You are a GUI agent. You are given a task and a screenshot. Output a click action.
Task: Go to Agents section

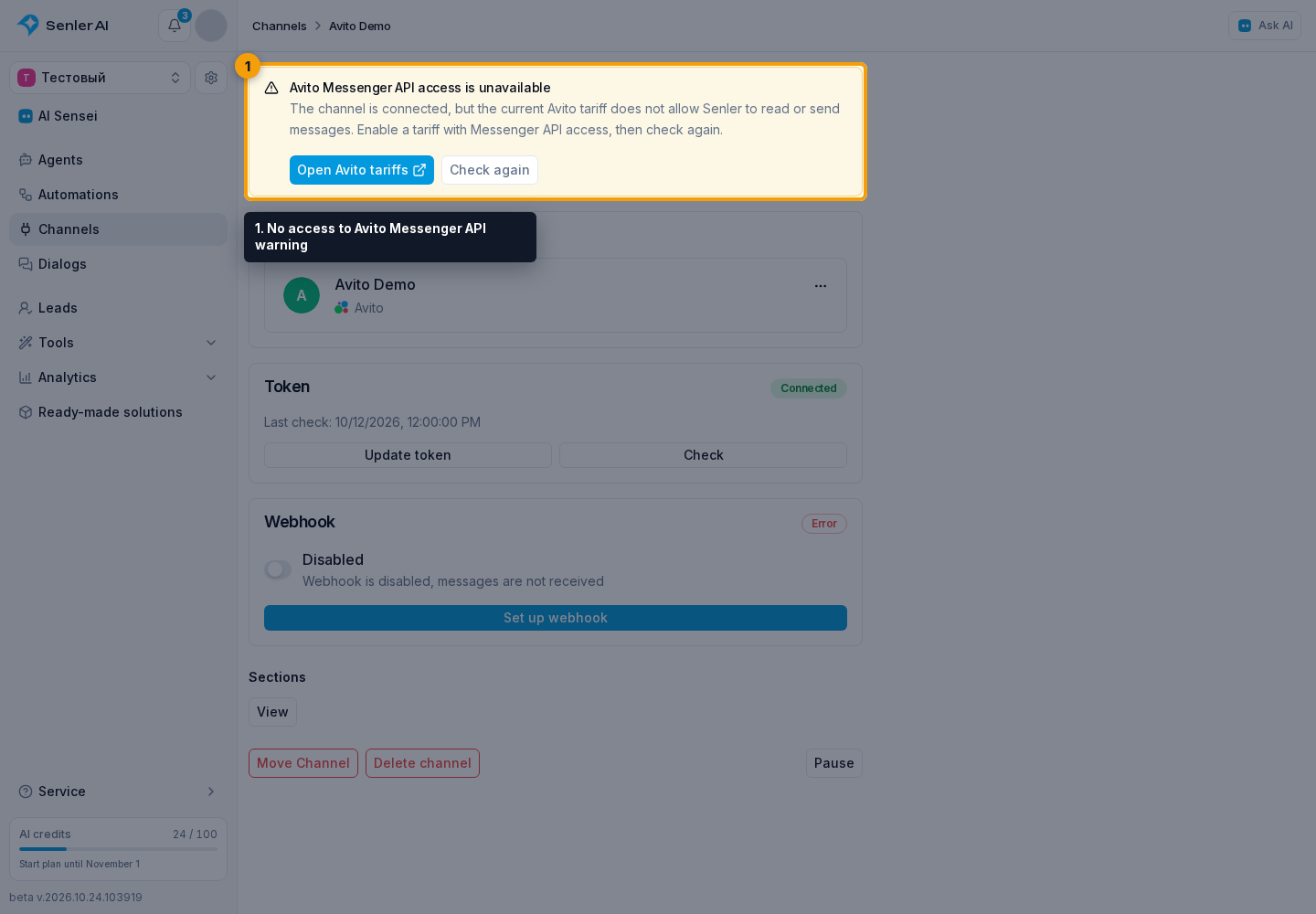[x=118, y=160]
